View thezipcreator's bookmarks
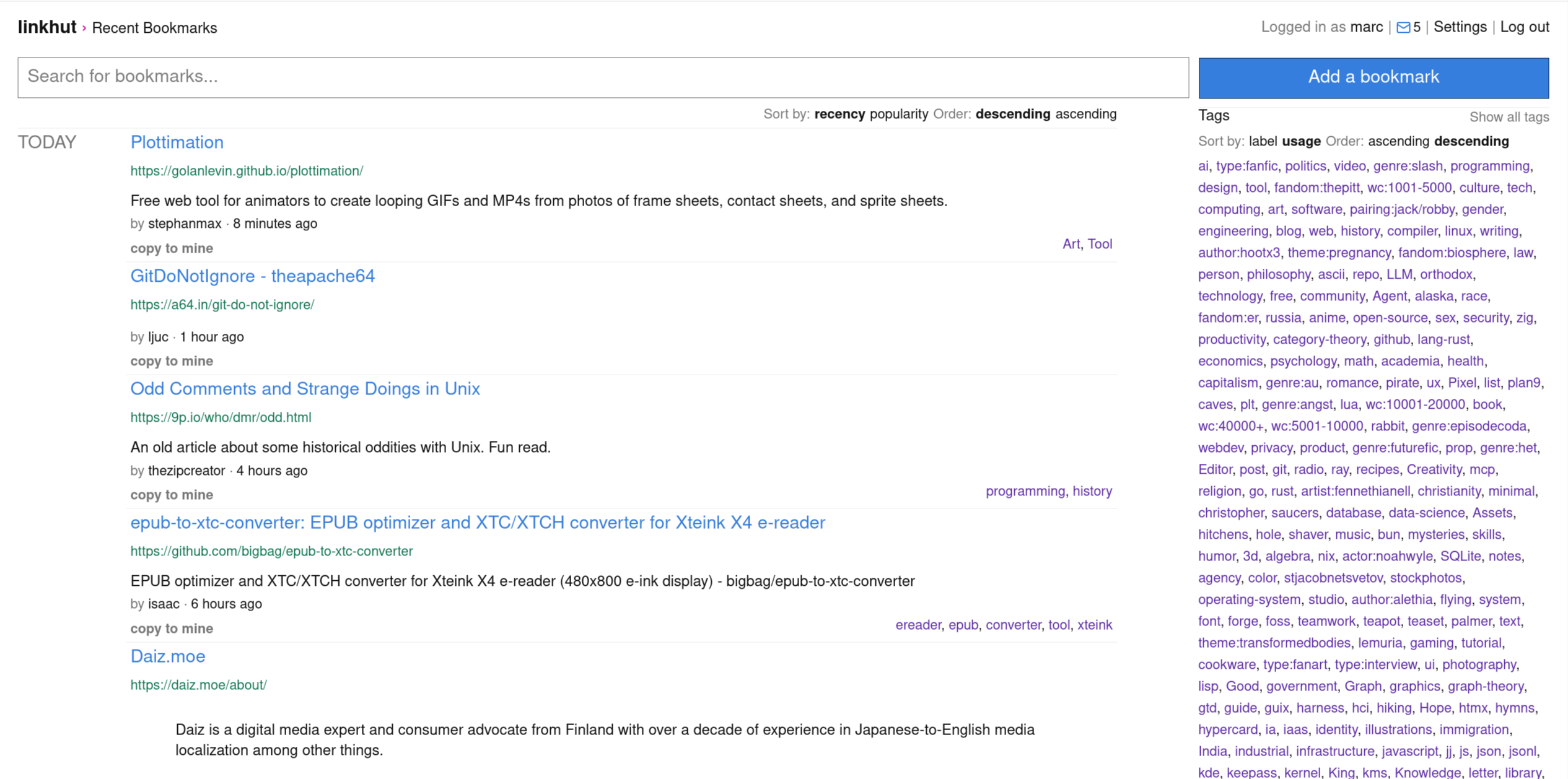This screenshot has width=1568, height=779. (x=186, y=471)
